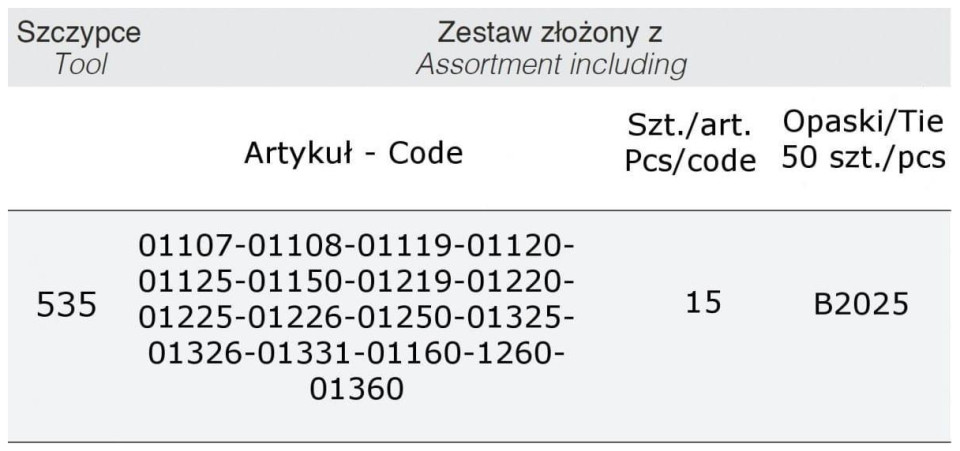Click tool number 535 cell
This screenshot has width=960, height=451.
coord(67,305)
